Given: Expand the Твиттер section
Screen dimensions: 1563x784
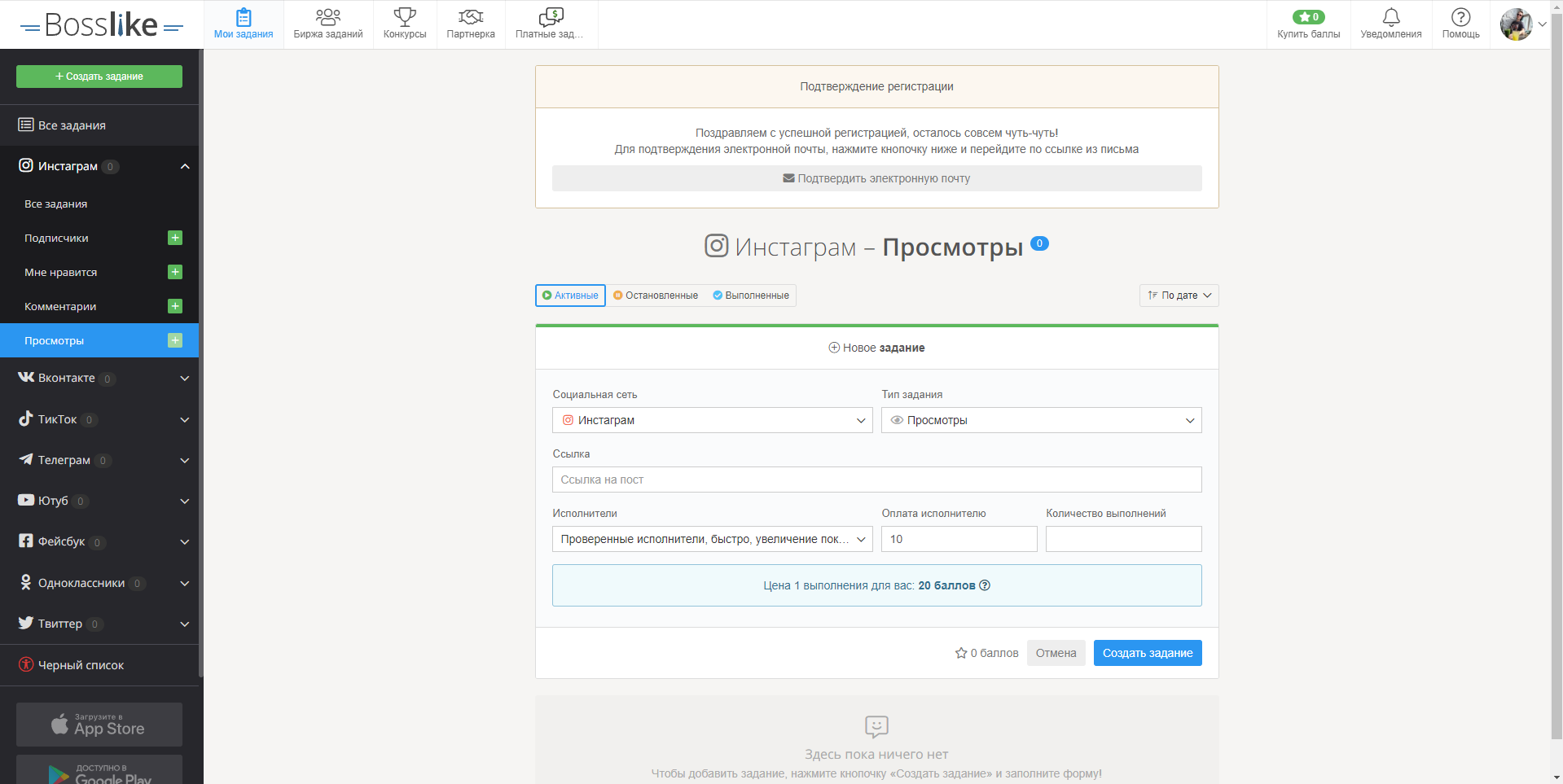Looking at the screenshot, I should (x=185, y=624).
